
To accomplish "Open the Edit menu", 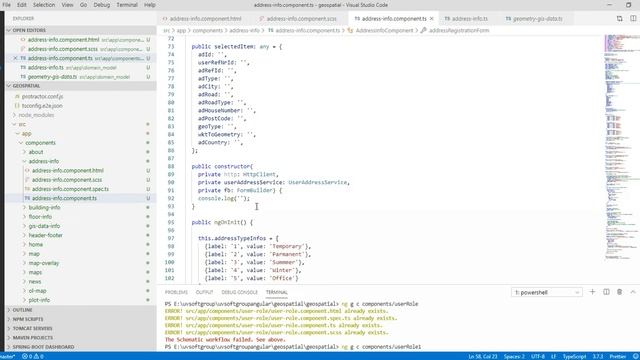I will (x=22, y=5).
